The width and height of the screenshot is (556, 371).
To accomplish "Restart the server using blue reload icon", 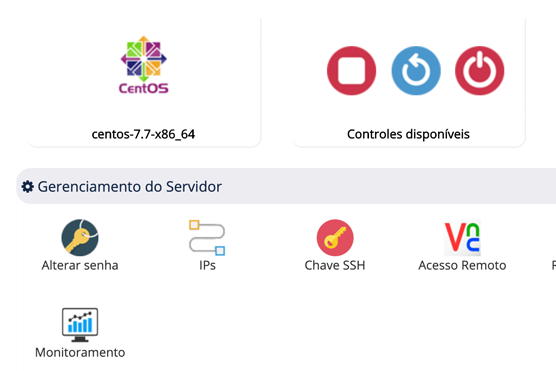I will pyautogui.click(x=416, y=71).
